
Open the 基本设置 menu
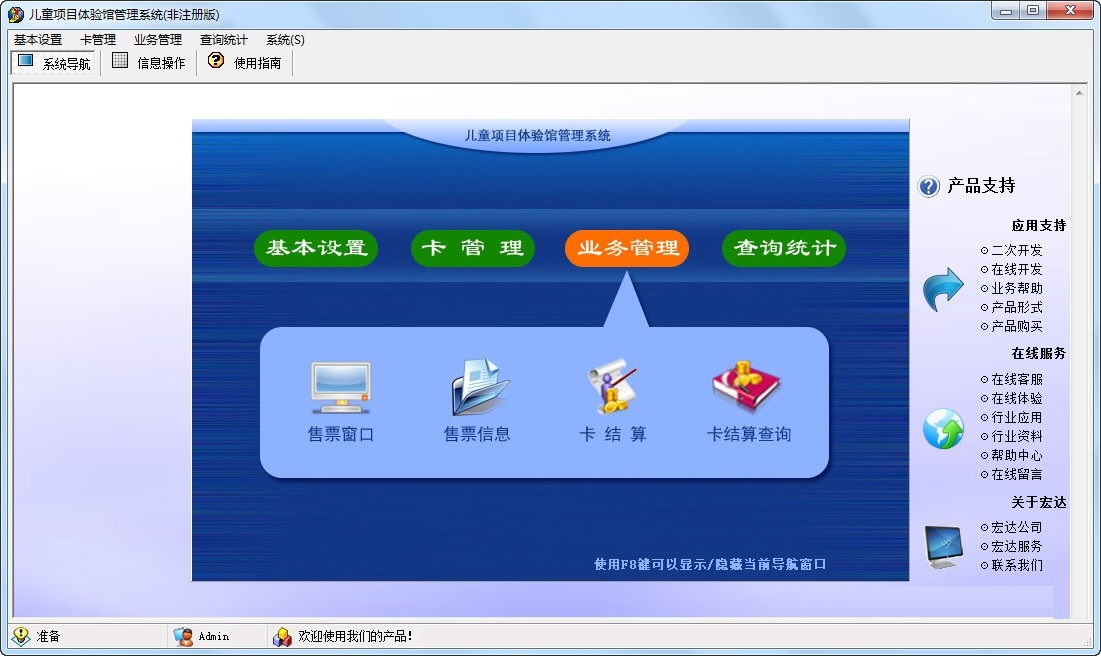[38, 40]
